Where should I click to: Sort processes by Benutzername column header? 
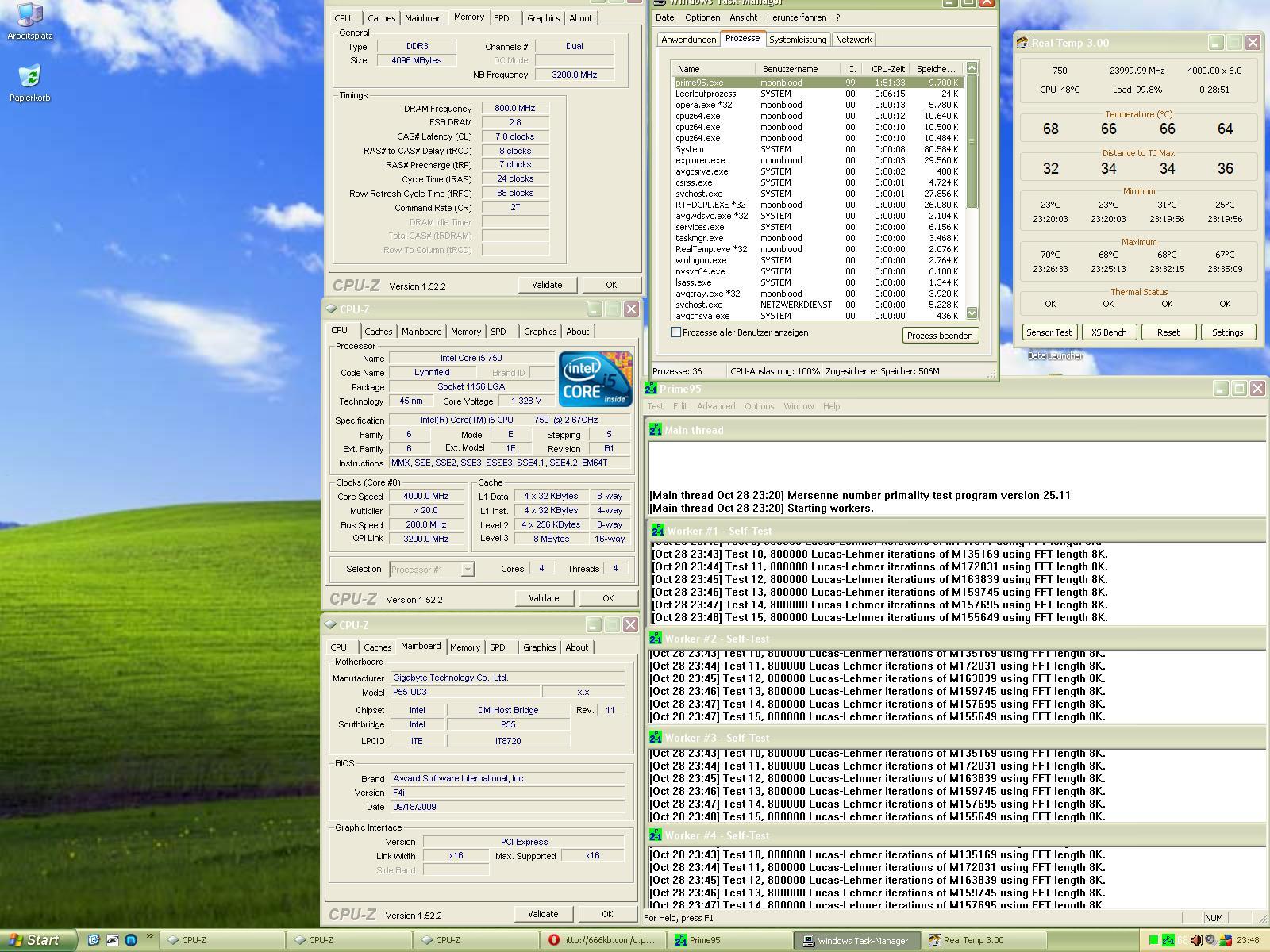pyautogui.click(x=799, y=69)
